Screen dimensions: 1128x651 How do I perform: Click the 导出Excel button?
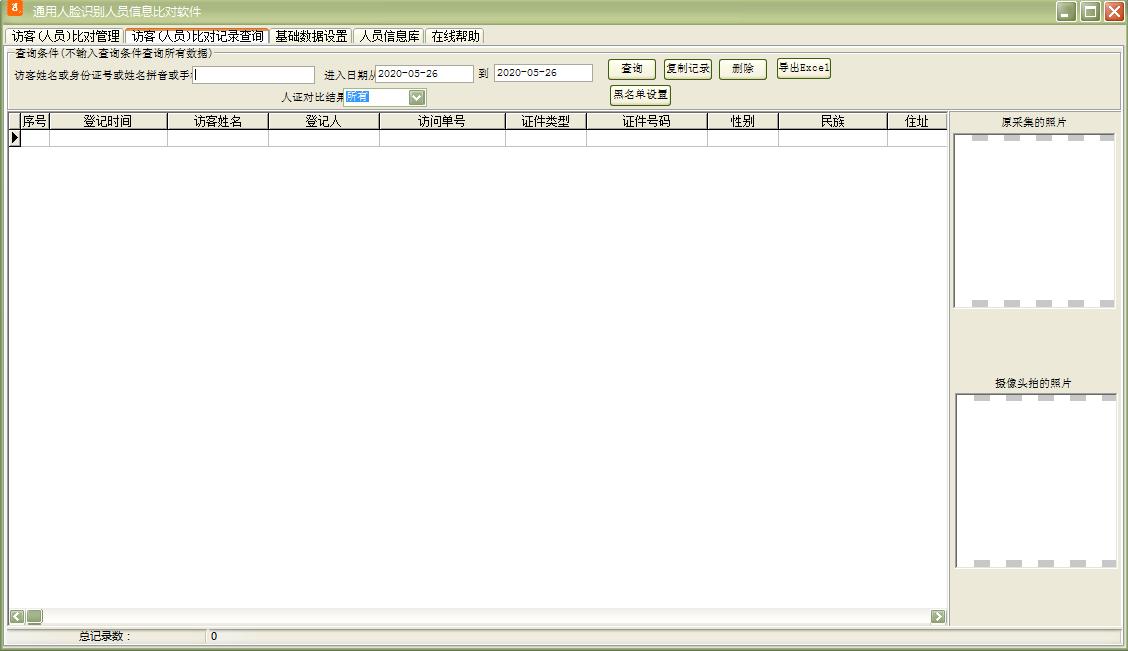coord(803,69)
